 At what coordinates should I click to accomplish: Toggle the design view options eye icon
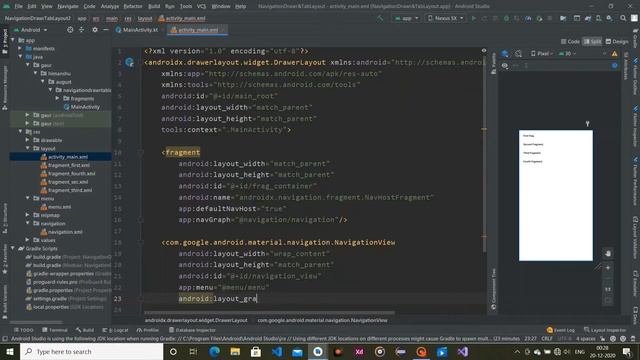coord(505,65)
